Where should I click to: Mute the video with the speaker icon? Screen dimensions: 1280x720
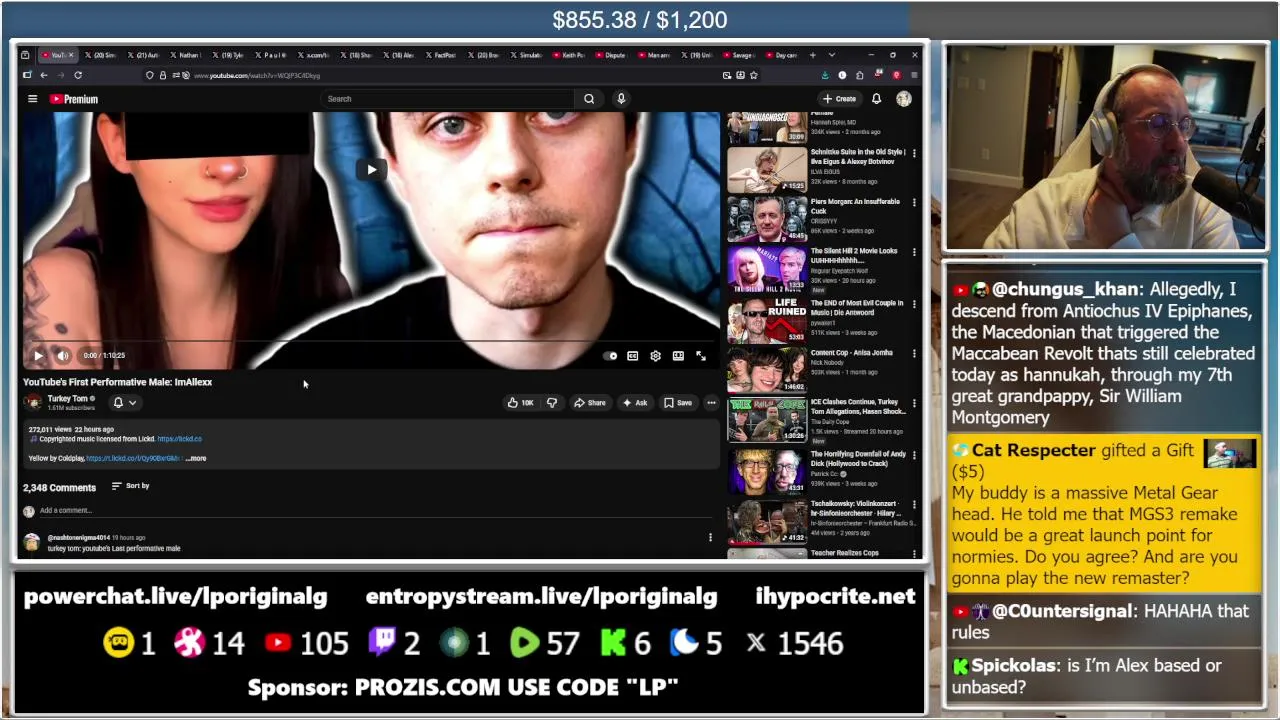62,355
